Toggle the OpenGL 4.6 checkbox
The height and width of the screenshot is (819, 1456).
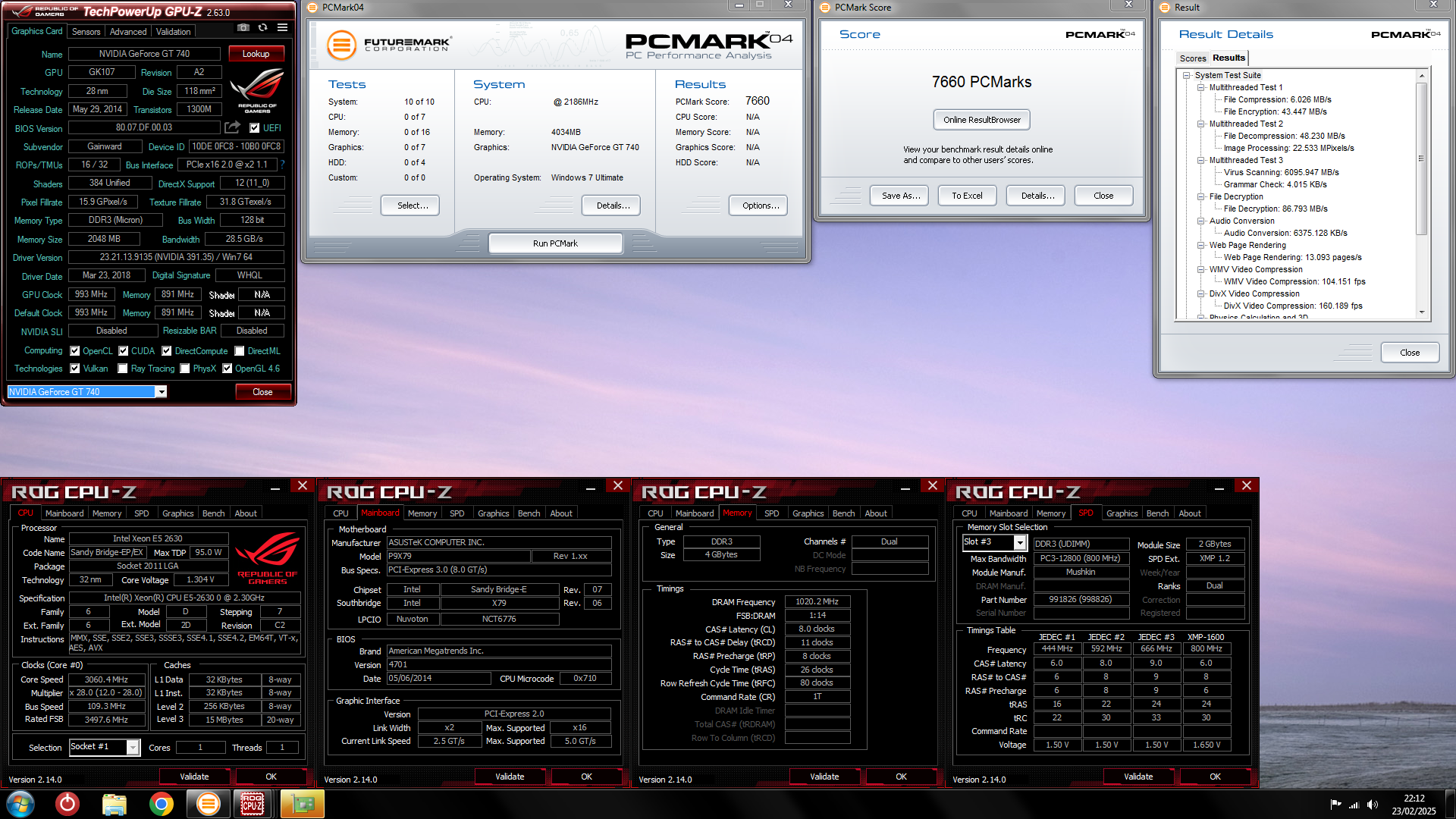click(227, 369)
